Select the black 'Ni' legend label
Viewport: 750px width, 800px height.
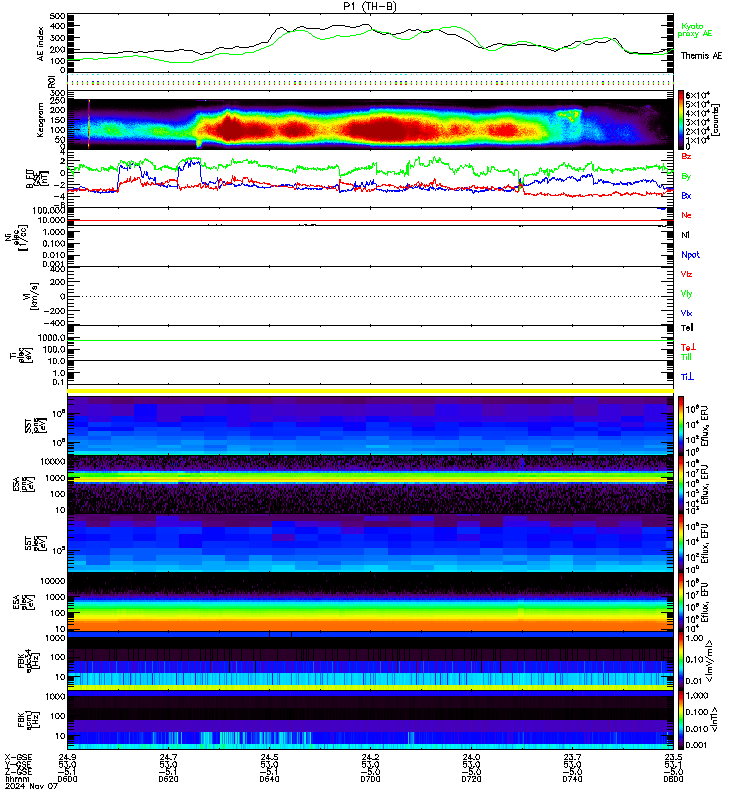pyautogui.click(x=685, y=235)
